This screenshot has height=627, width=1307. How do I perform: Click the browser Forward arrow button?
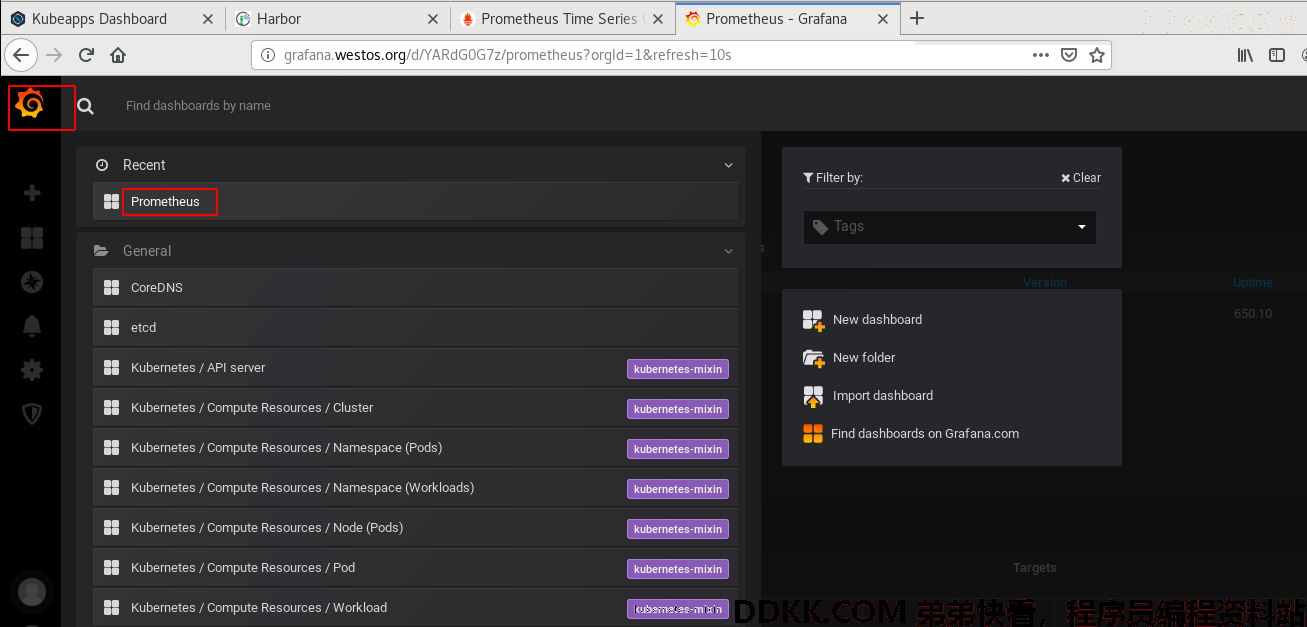54,55
